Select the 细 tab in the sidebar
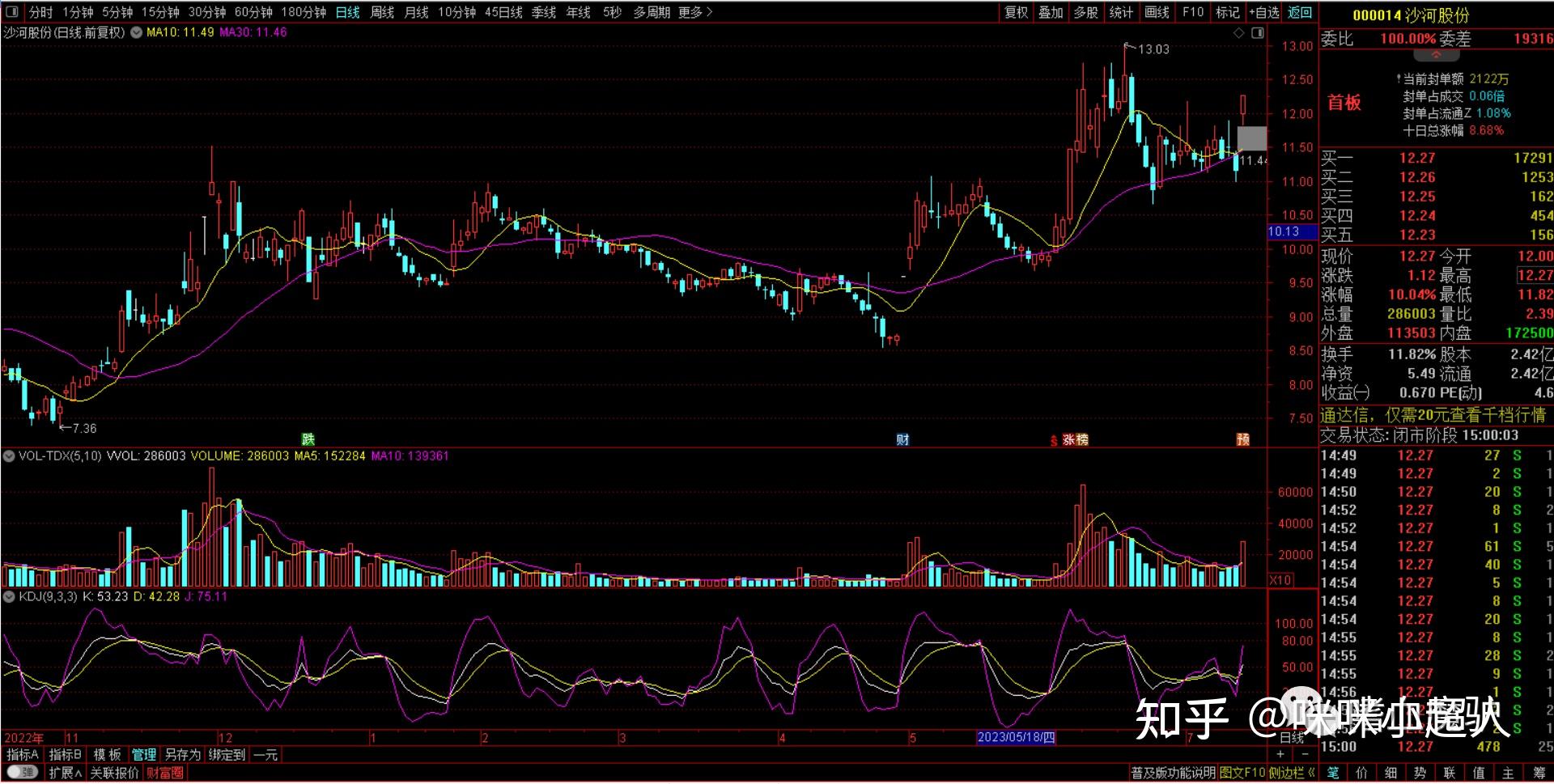The height and width of the screenshot is (784, 1554). click(1391, 773)
